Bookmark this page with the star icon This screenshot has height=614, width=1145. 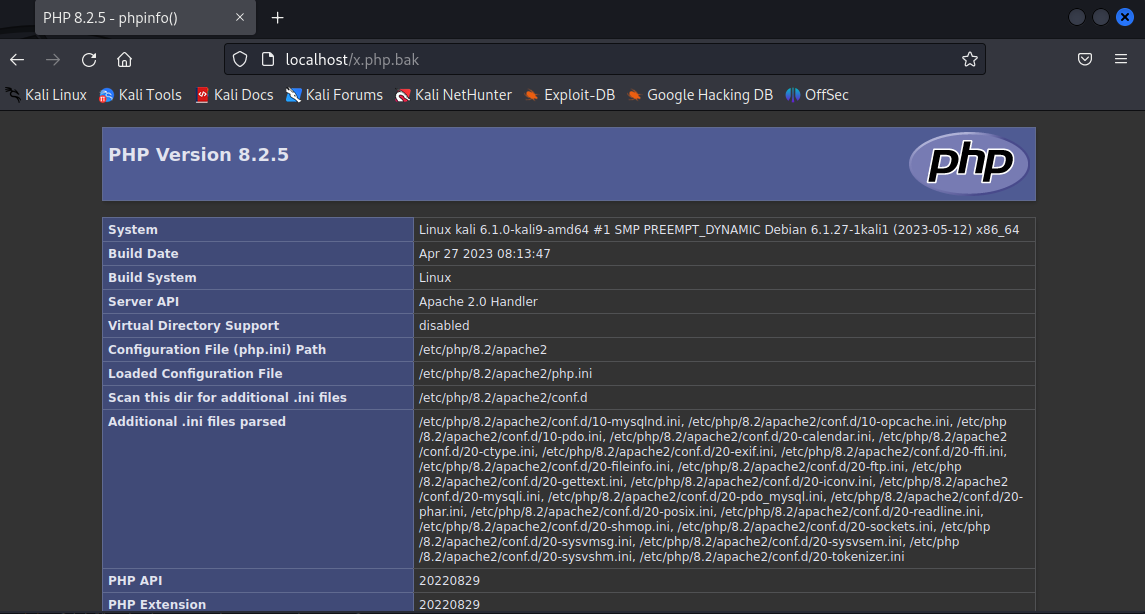coord(969,59)
